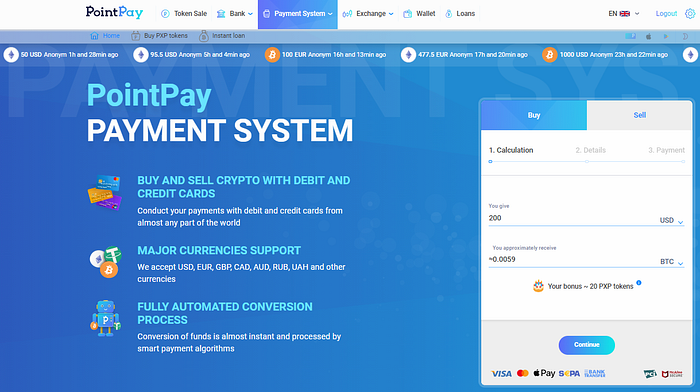Open the BTC currency dropdown
This screenshot has width=700, height=392.
tap(671, 262)
